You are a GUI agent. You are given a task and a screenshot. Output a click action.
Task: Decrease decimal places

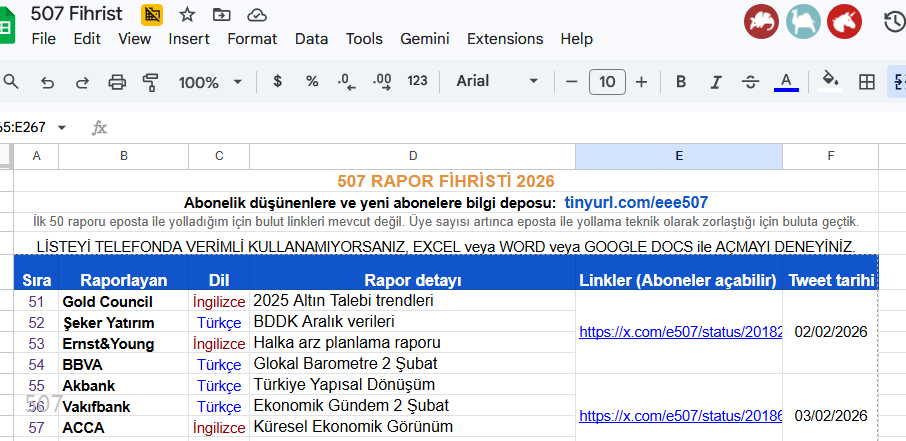coord(347,82)
